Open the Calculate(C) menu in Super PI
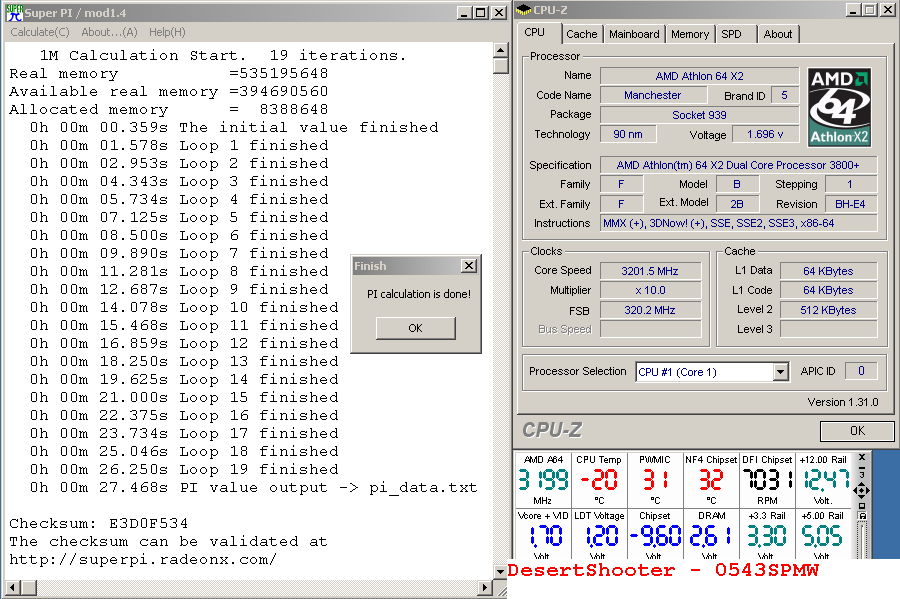Screen dimensions: 900x599 40,32
